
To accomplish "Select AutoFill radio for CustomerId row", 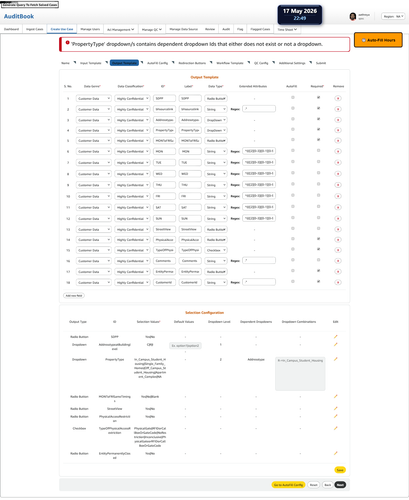I will (293, 282).
